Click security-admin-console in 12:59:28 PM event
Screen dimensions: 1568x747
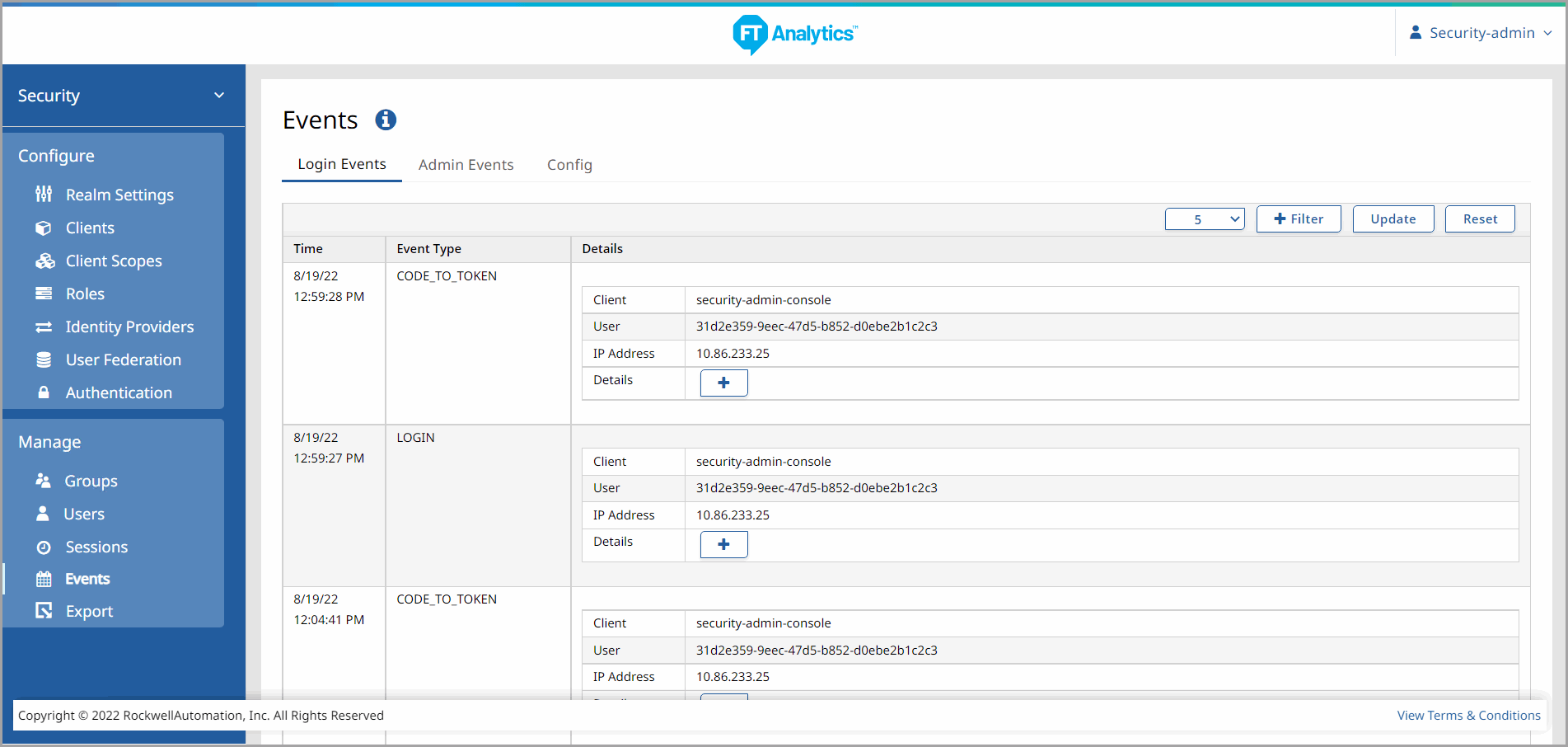[x=763, y=299]
